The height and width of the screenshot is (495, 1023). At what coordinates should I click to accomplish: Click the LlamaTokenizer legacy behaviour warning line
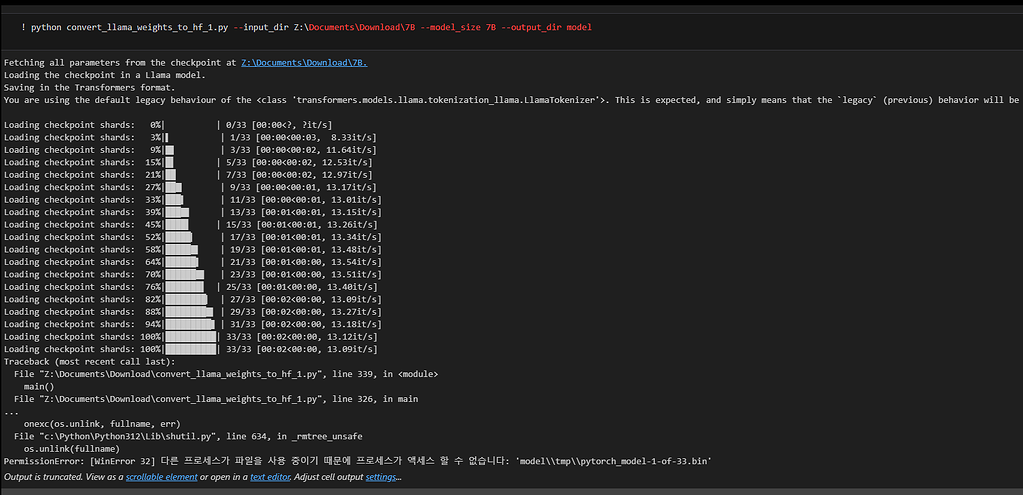(x=512, y=100)
